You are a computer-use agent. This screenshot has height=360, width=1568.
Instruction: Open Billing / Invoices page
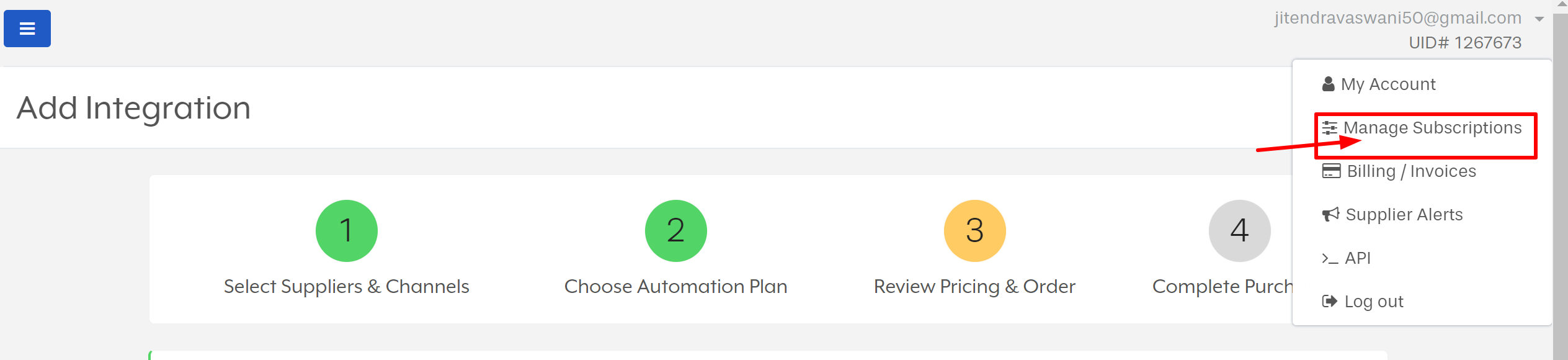[1411, 171]
